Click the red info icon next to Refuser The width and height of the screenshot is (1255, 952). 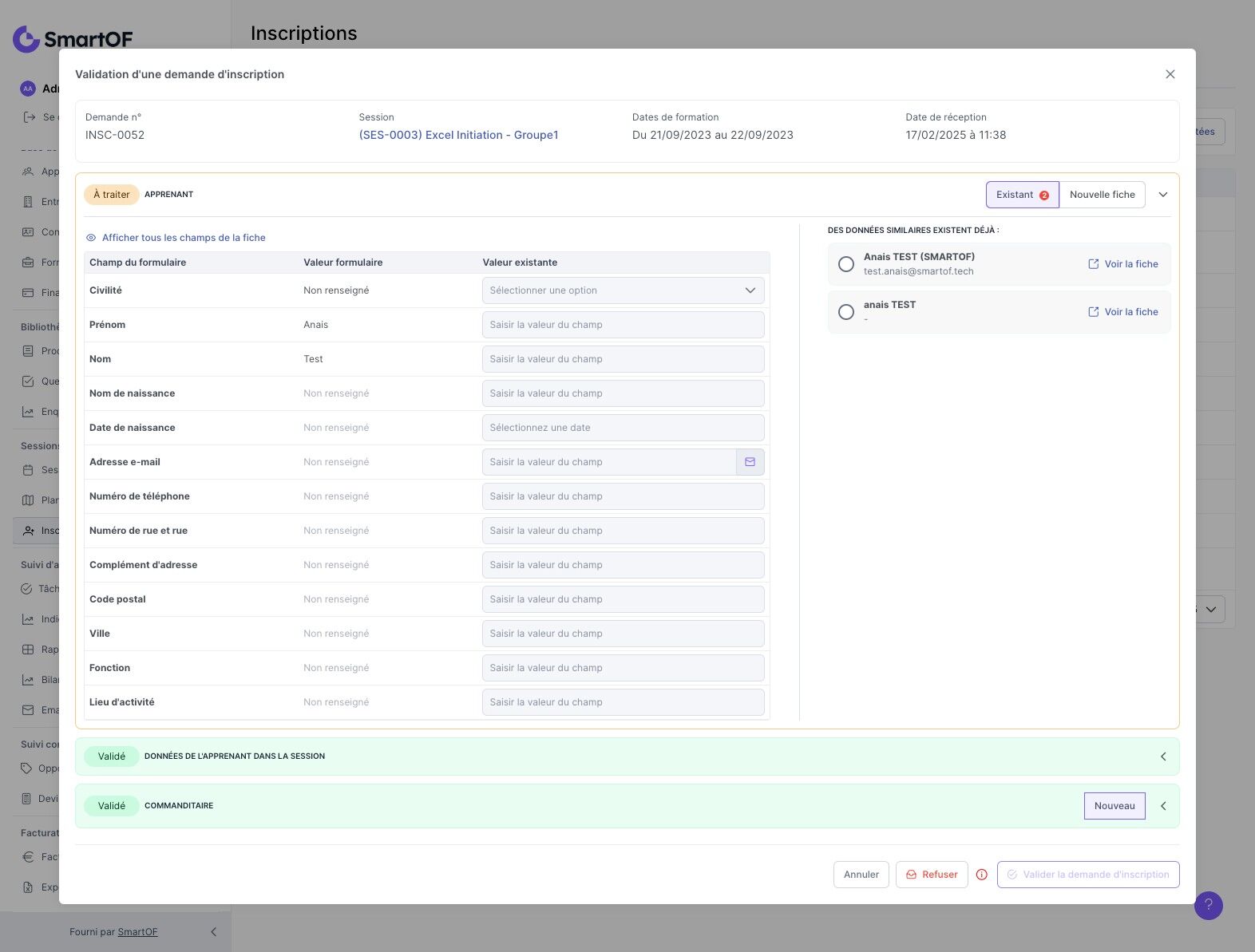(982, 875)
